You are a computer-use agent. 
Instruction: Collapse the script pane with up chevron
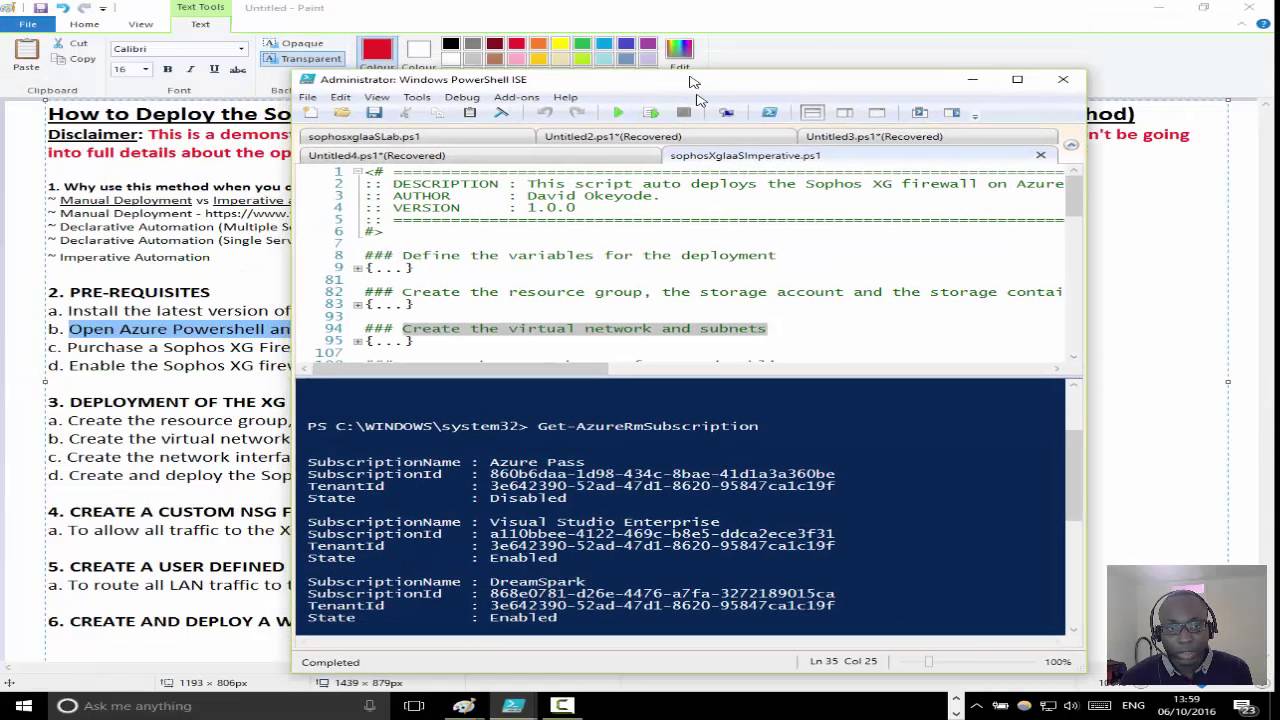[1071, 144]
